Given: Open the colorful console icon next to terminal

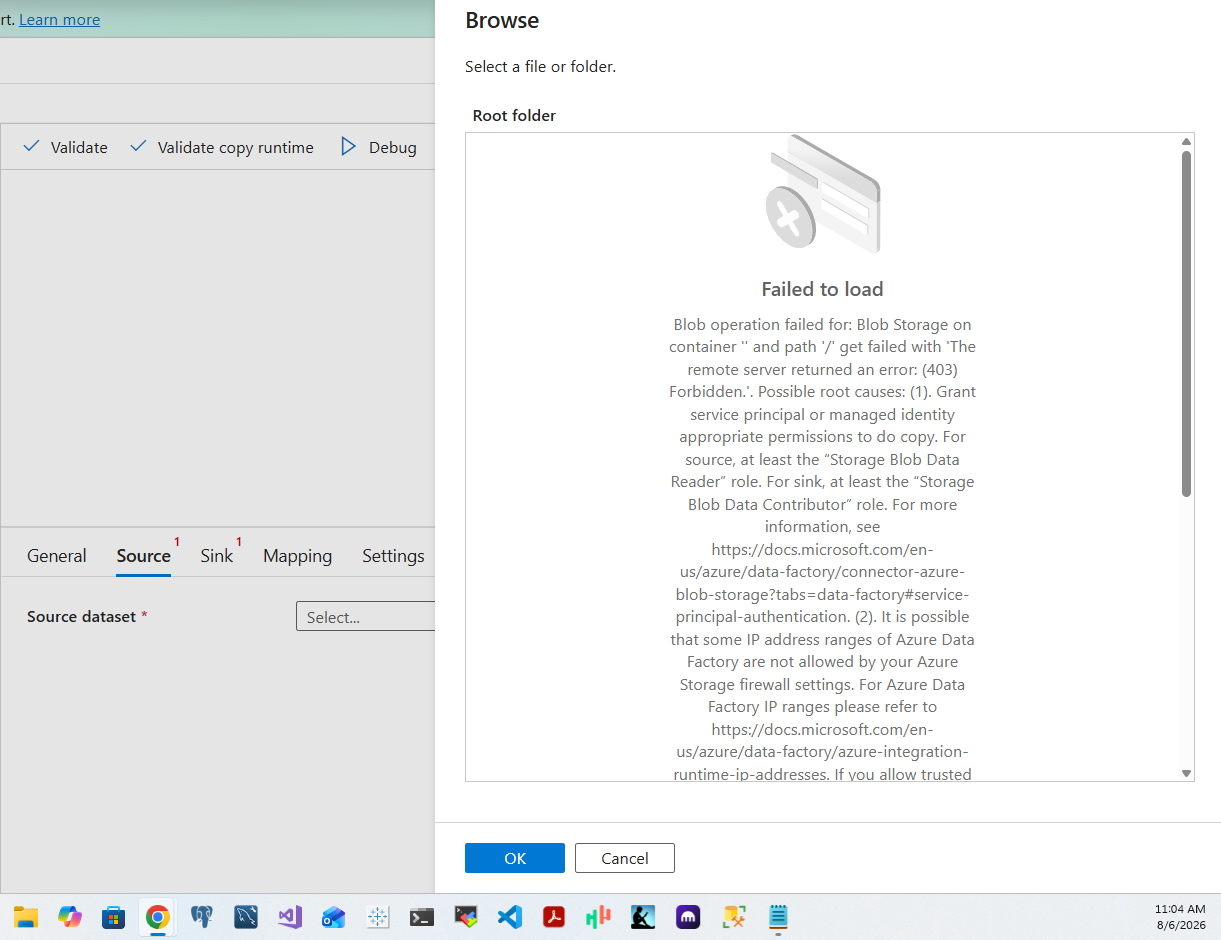Looking at the screenshot, I should 466,916.
